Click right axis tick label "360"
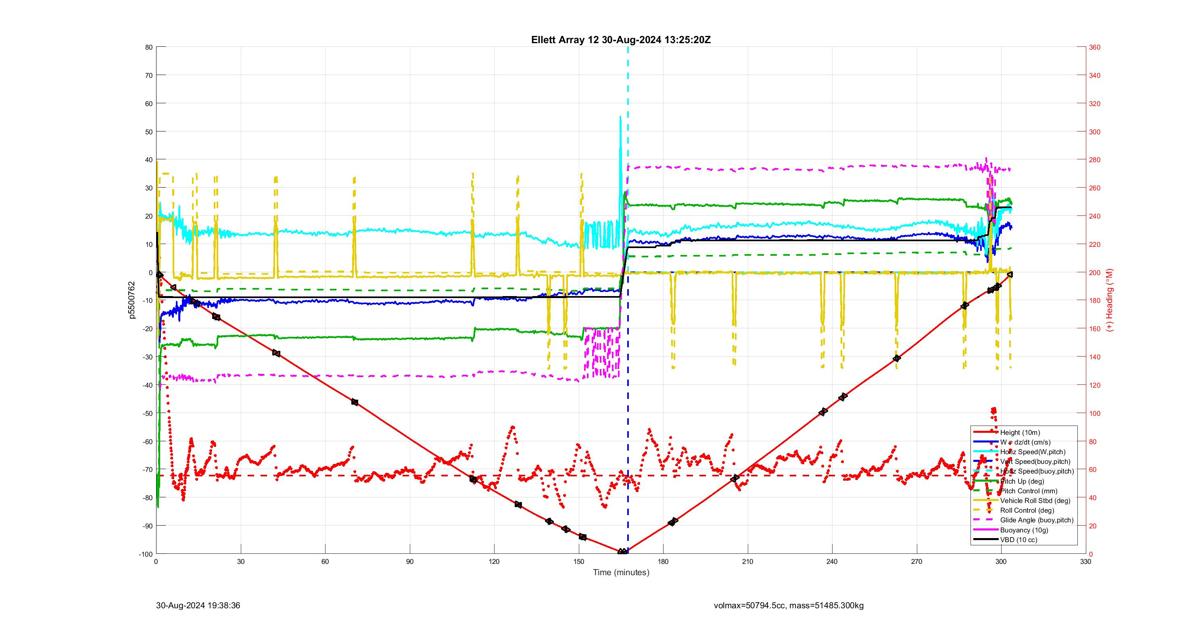 pyautogui.click(x=1095, y=47)
